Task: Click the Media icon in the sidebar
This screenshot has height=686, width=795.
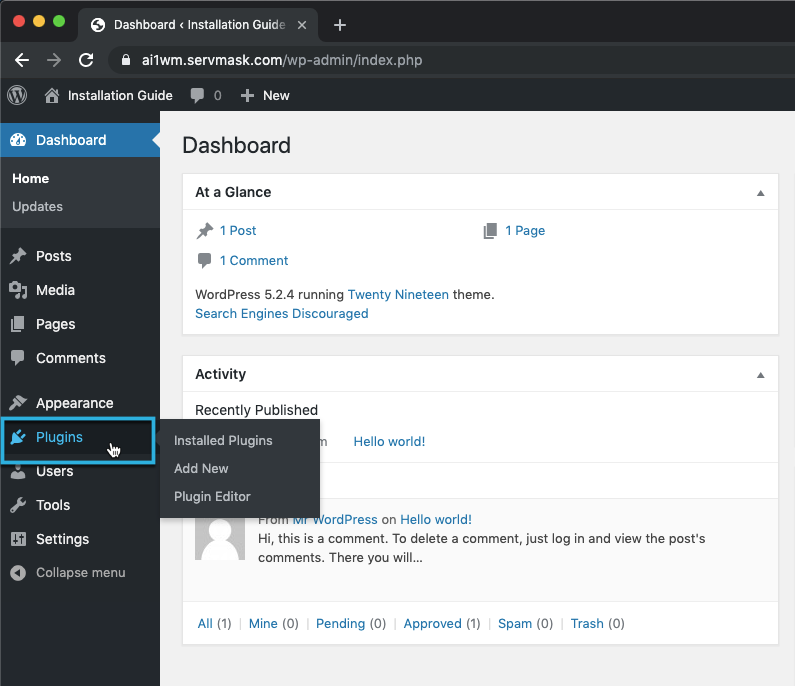Action: (18, 290)
